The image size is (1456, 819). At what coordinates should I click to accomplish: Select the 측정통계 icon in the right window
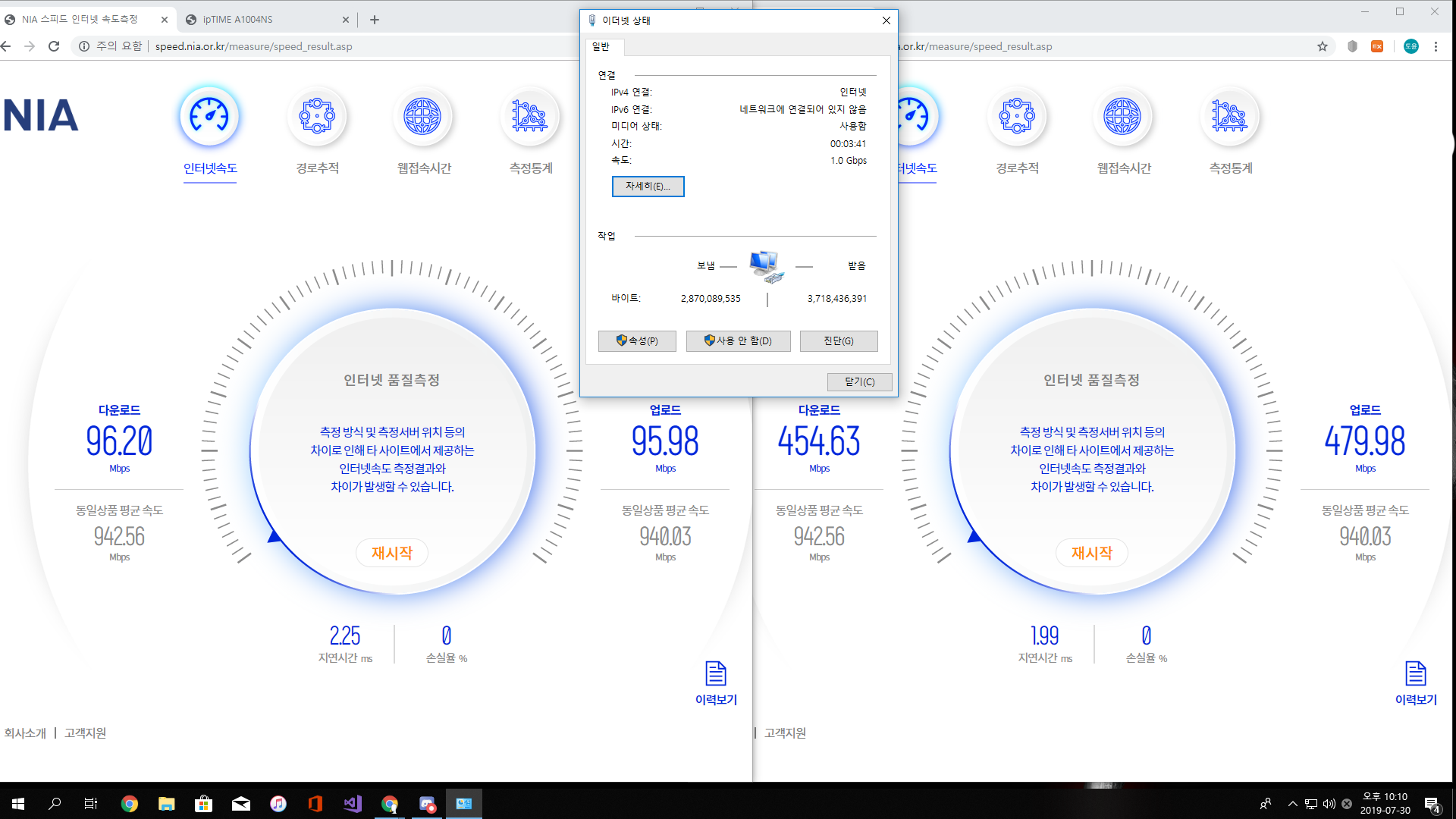pyautogui.click(x=1229, y=116)
